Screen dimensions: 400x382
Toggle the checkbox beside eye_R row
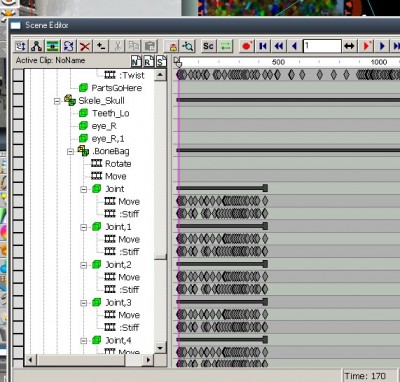click(18, 126)
